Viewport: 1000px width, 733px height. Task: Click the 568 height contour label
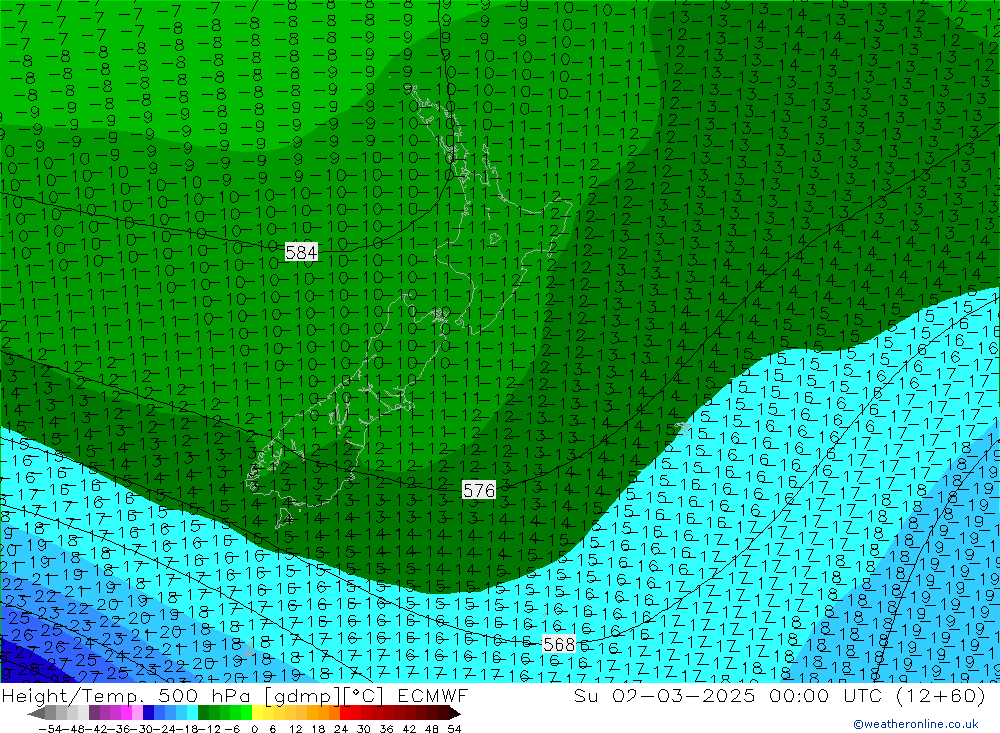coord(559,644)
